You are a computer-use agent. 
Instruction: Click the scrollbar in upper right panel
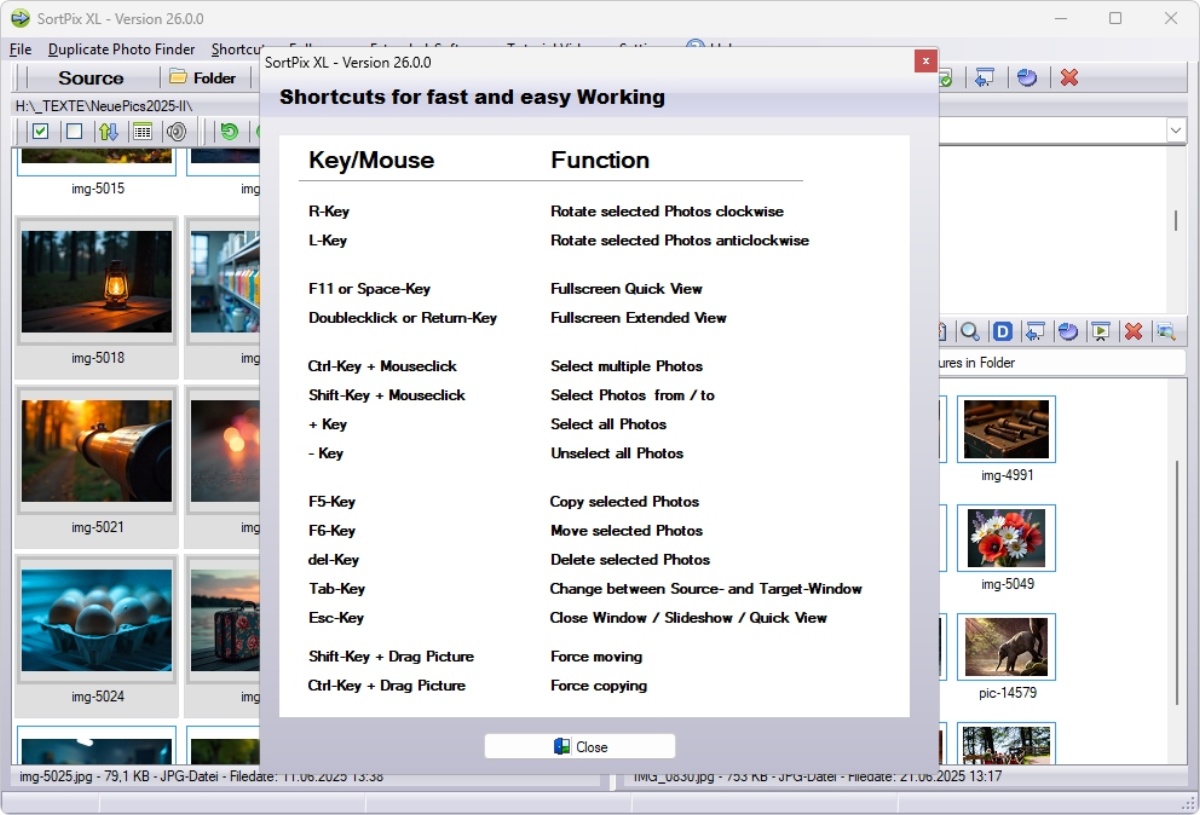(1175, 220)
